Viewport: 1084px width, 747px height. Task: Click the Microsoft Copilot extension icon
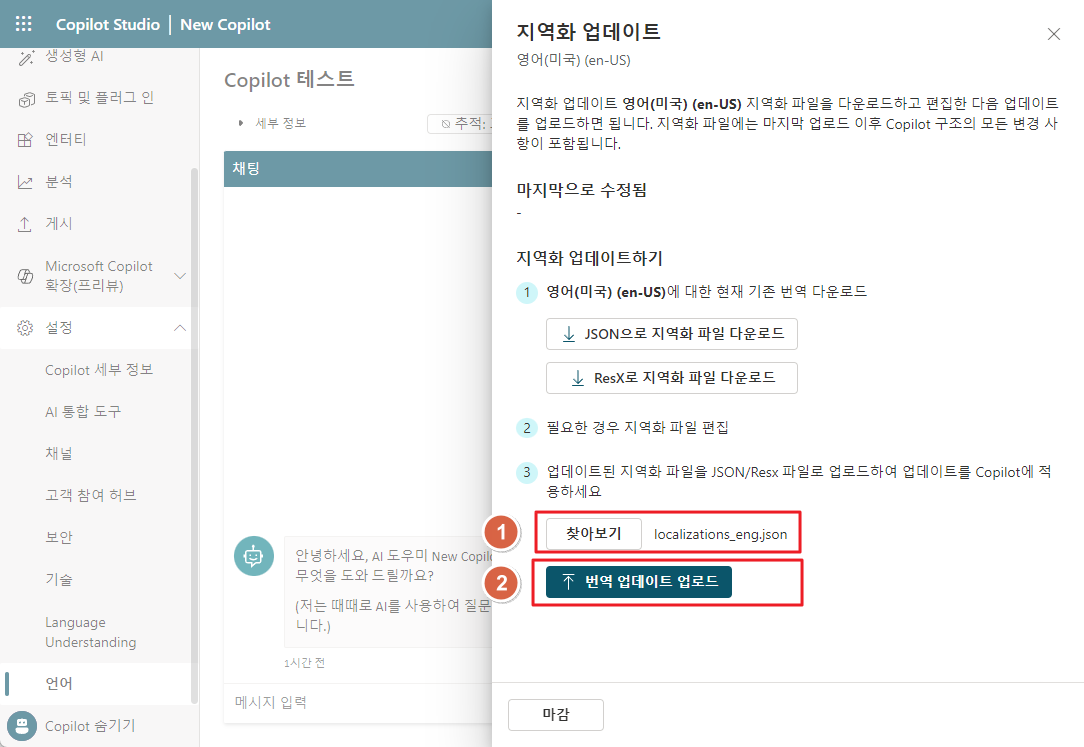[25, 276]
